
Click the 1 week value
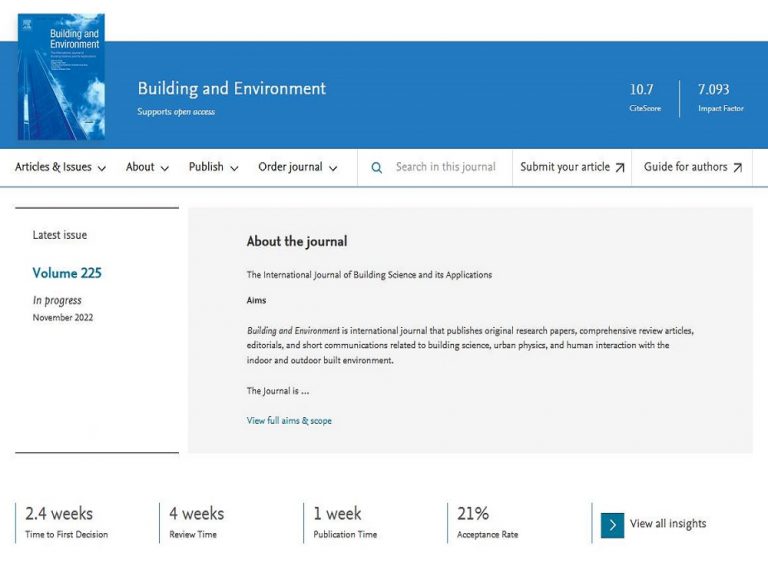(x=337, y=513)
